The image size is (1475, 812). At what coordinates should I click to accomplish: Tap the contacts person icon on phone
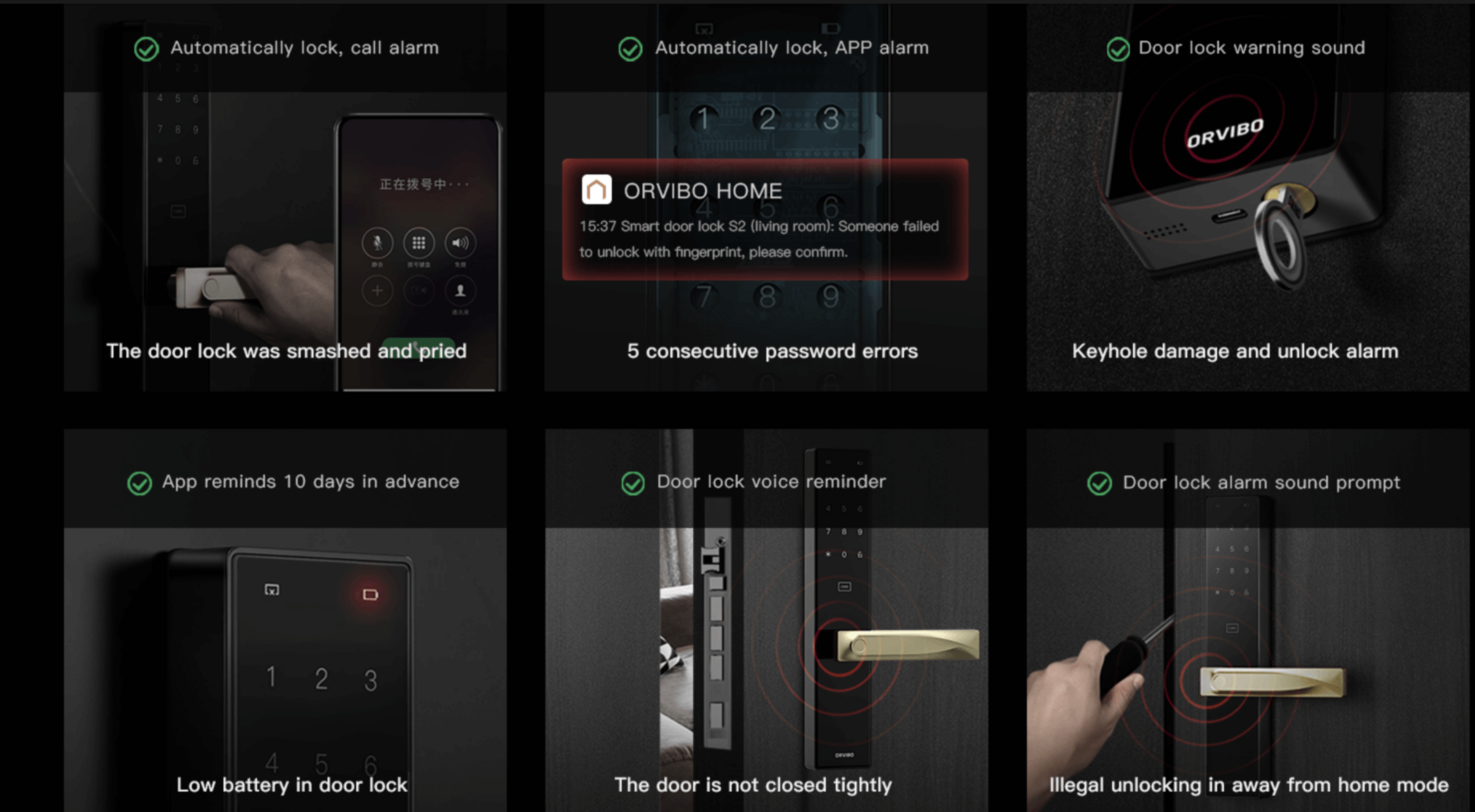pos(460,290)
